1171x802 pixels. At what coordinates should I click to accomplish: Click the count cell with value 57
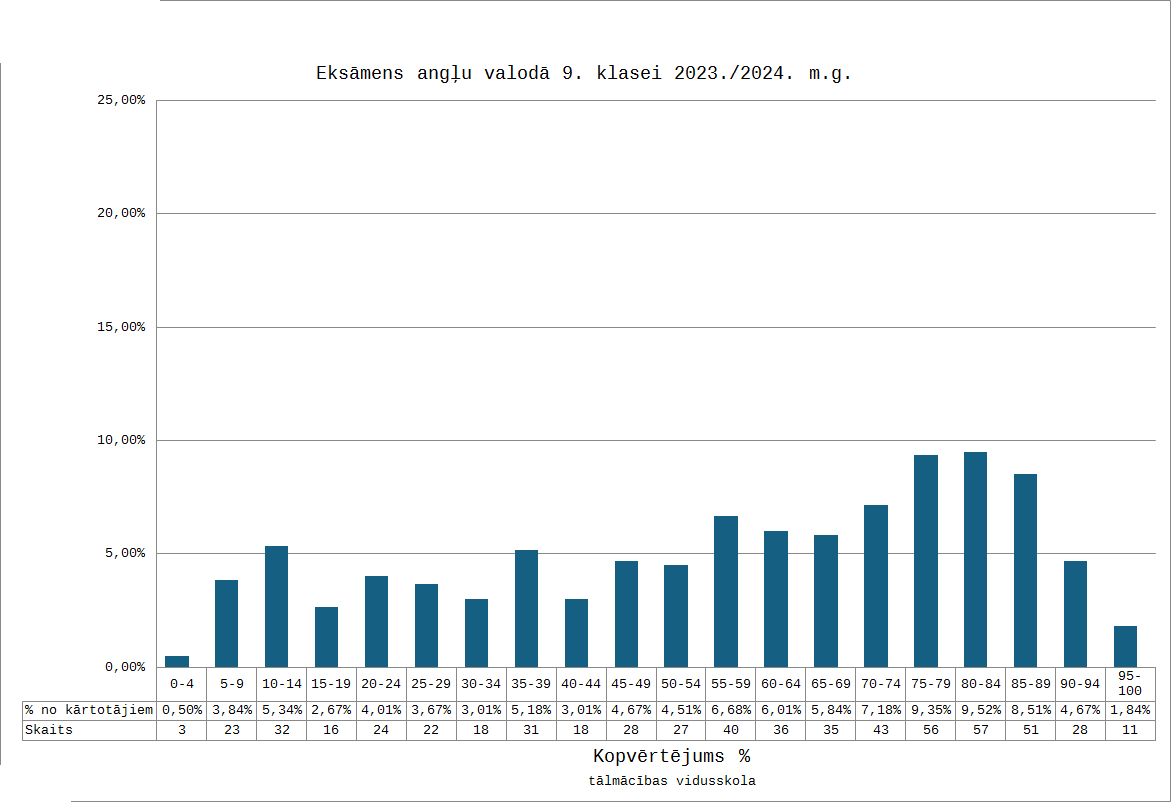[x=980, y=730]
